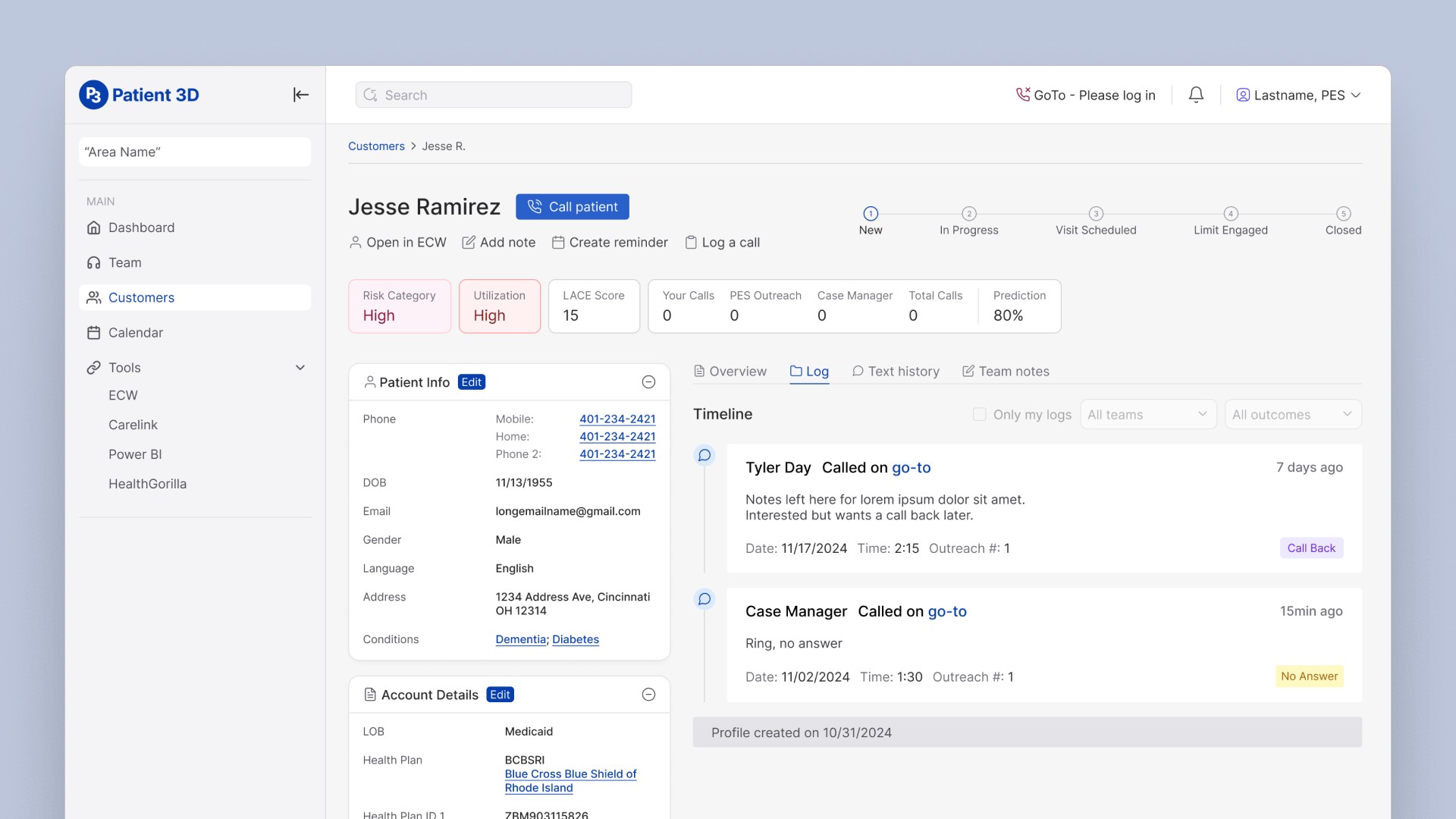Open HealthGorilla under Tools

pyautogui.click(x=147, y=484)
